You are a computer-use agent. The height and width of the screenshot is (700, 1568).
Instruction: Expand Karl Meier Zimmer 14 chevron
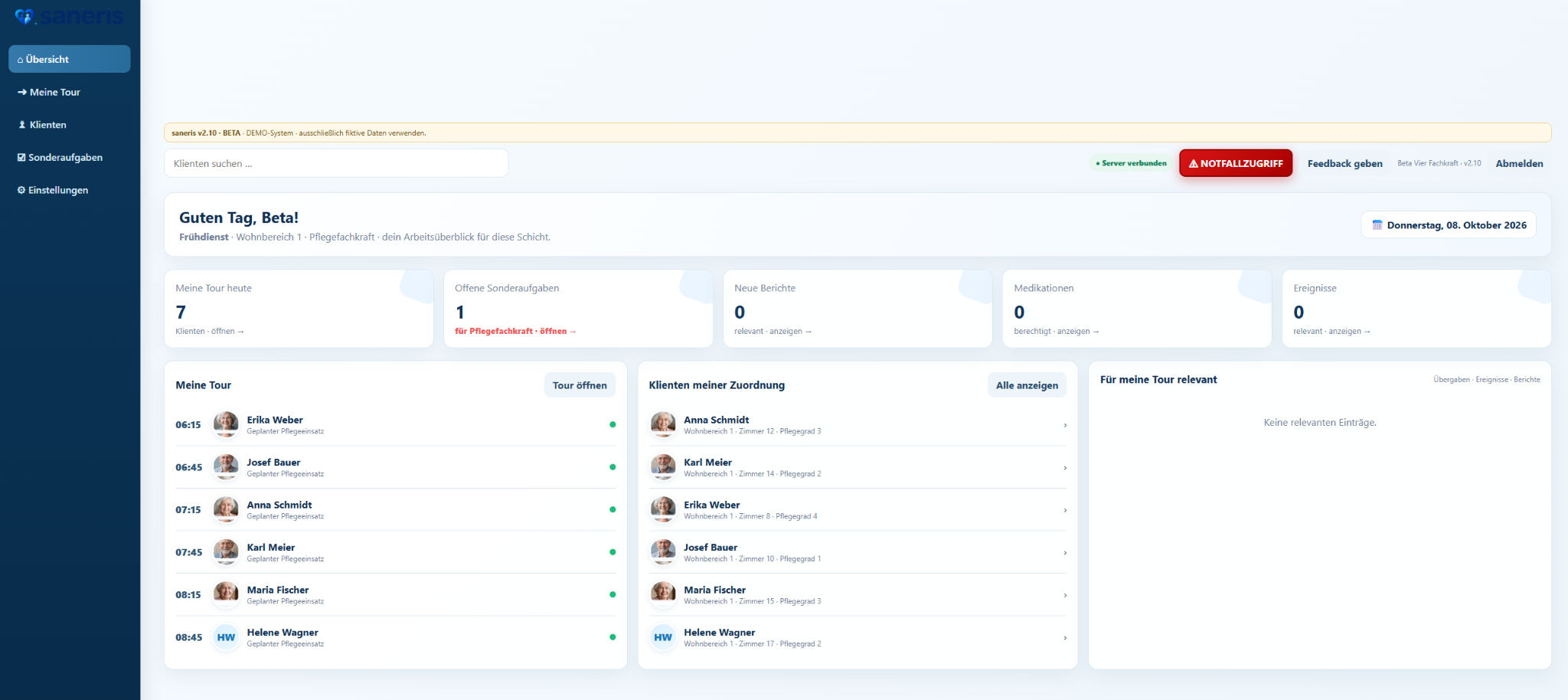1065,468
